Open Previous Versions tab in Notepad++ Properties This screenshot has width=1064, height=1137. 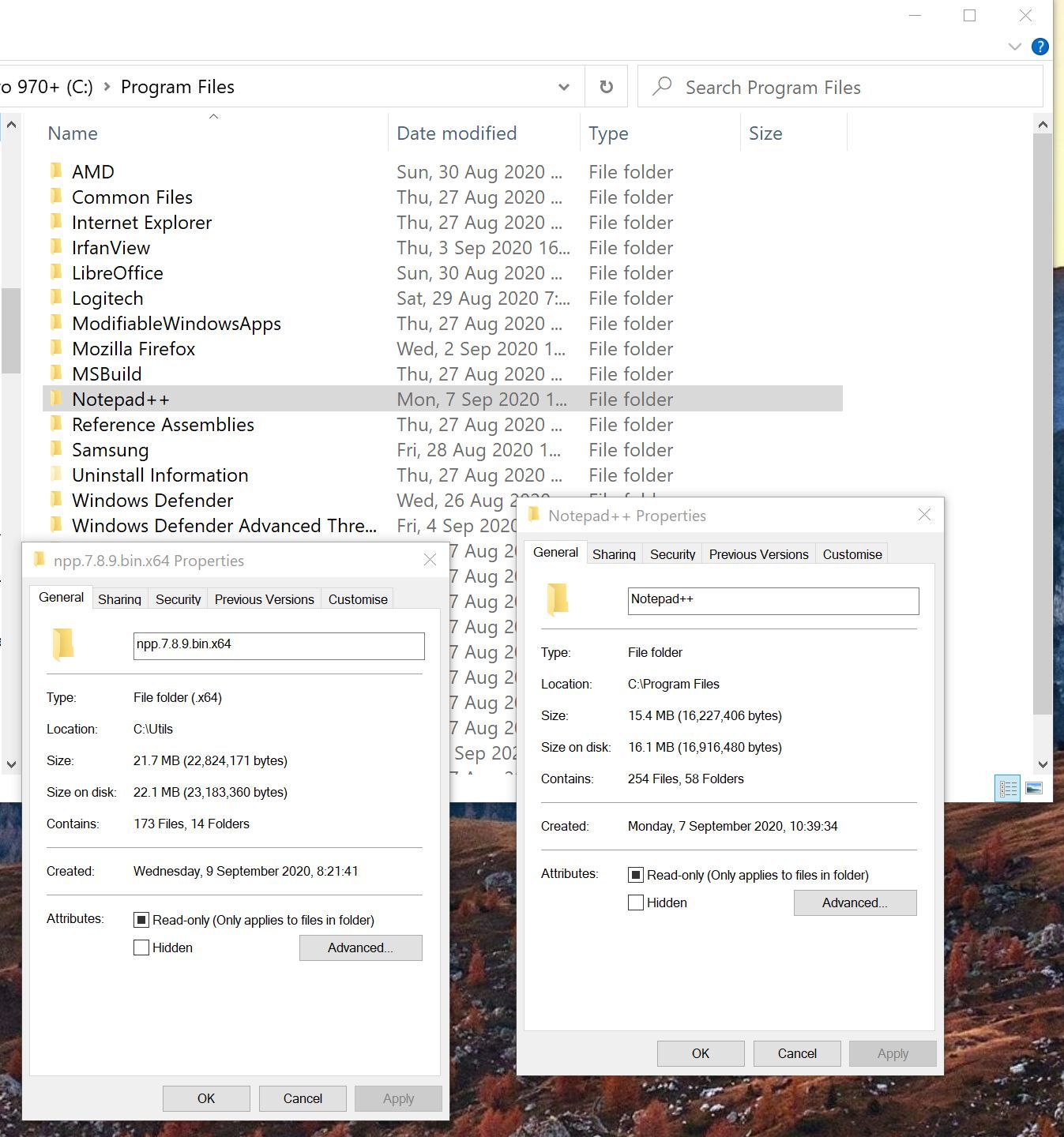pyautogui.click(x=759, y=554)
